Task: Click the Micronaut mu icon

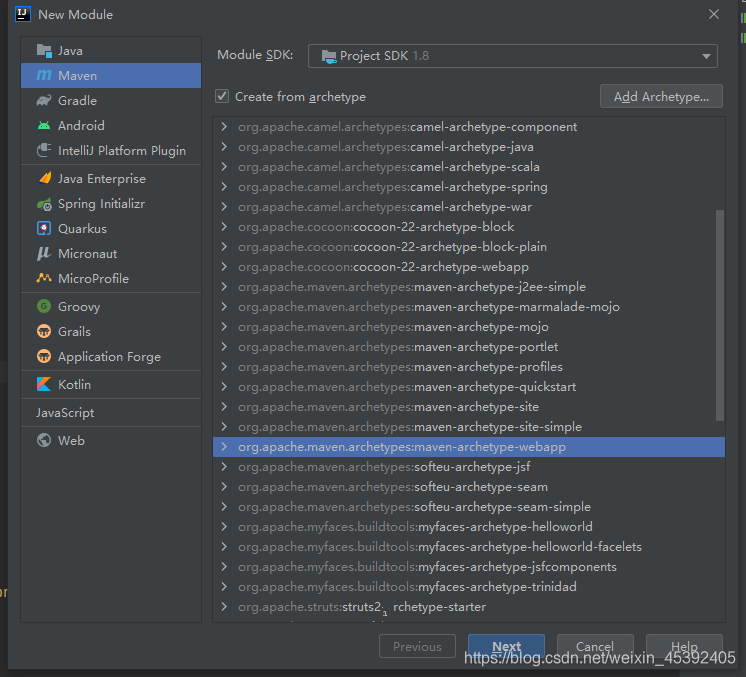Action: point(44,254)
